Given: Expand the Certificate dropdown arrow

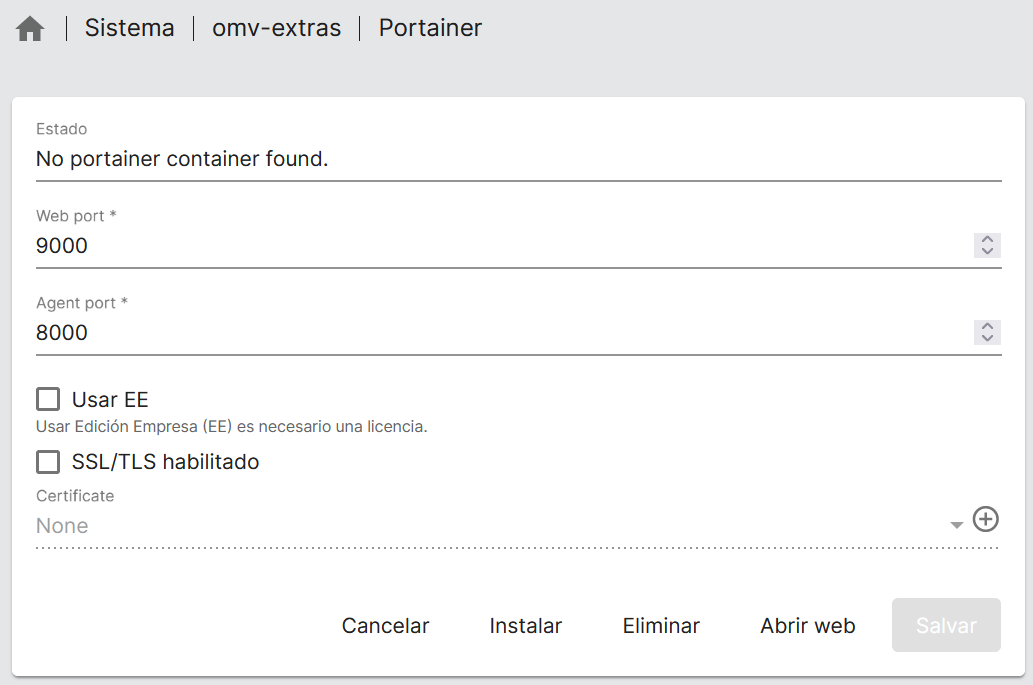Looking at the screenshot, I should click(957, 525).
